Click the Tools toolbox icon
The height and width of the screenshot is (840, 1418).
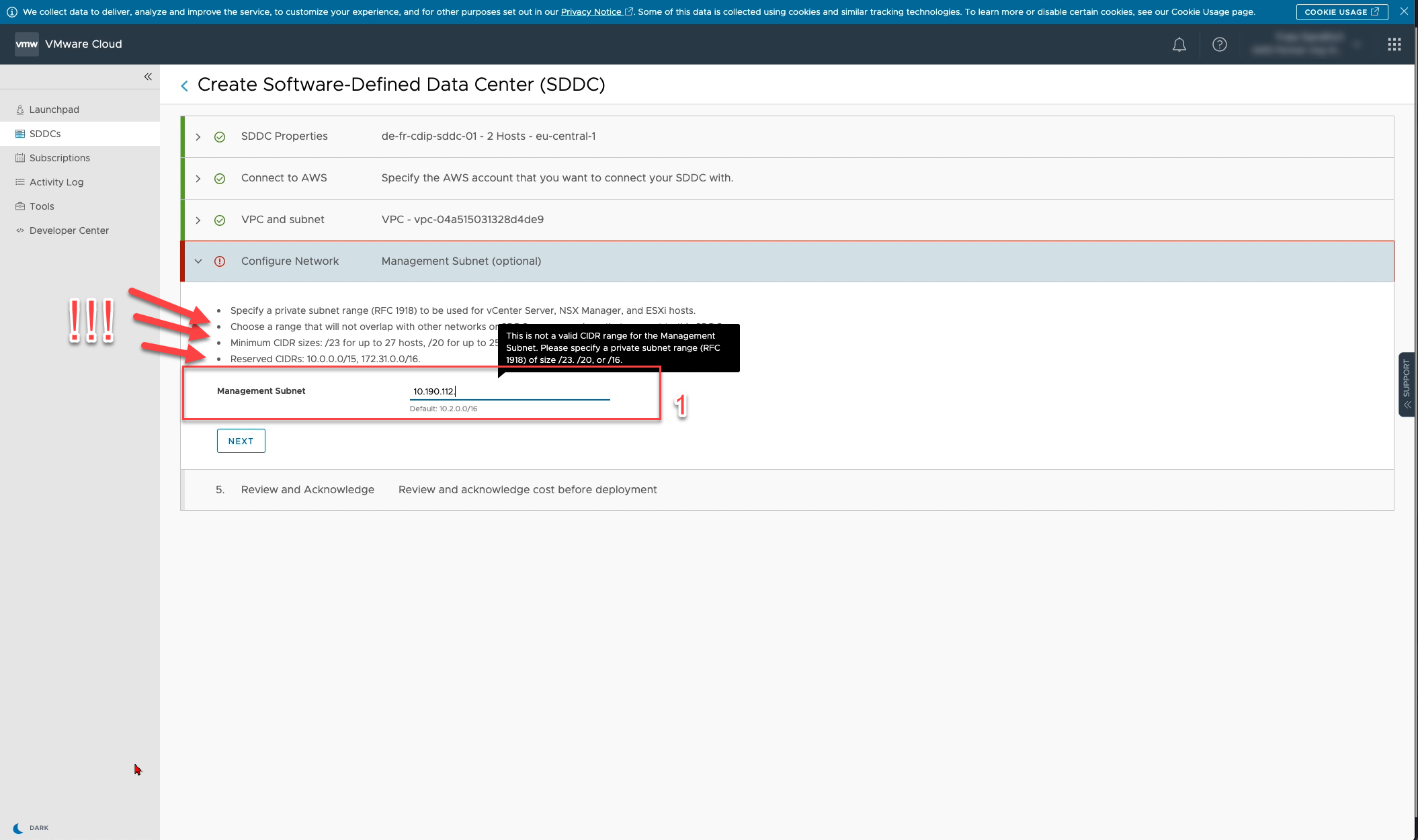pyautogui.click(x=20, y=206)
